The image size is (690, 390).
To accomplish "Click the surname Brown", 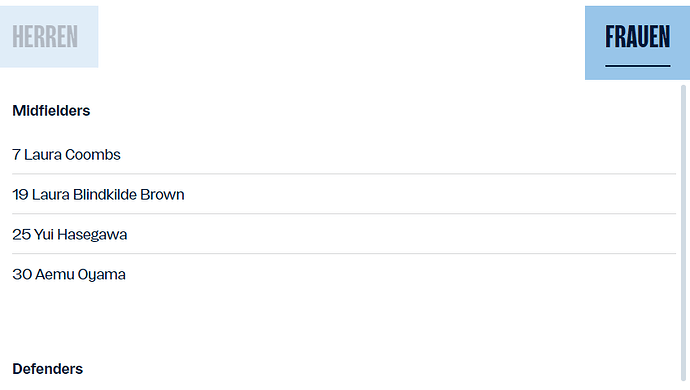I will click(162, 195).
